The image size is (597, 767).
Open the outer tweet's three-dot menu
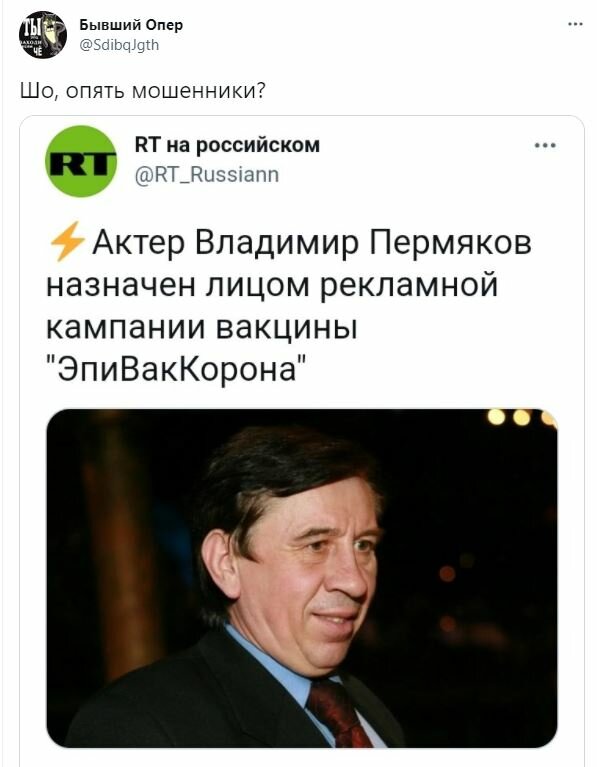click(x=575, y=24)
